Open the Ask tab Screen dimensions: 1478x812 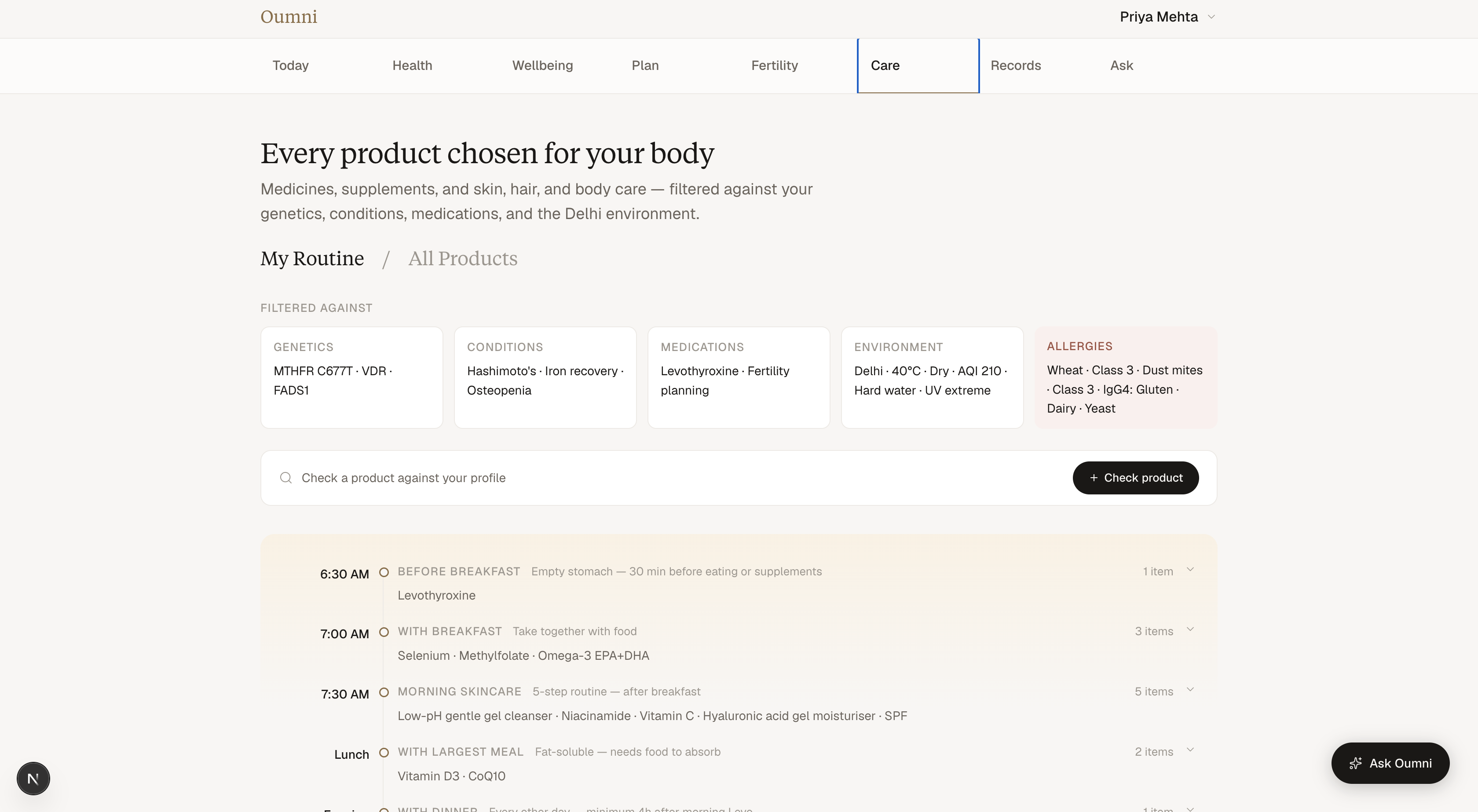point(1121,66)
